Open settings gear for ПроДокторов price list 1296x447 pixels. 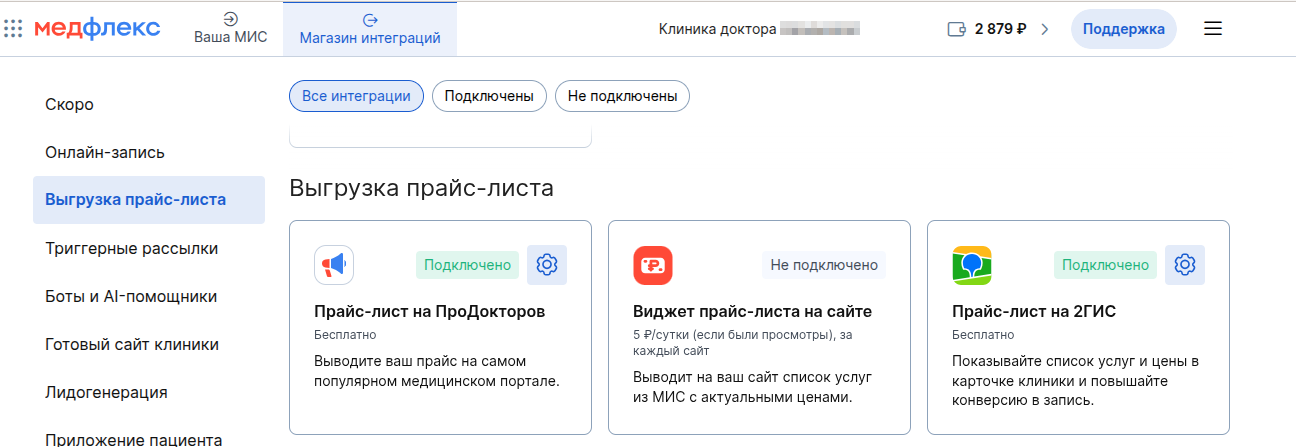pyautogui.click(x=546, y=265)
